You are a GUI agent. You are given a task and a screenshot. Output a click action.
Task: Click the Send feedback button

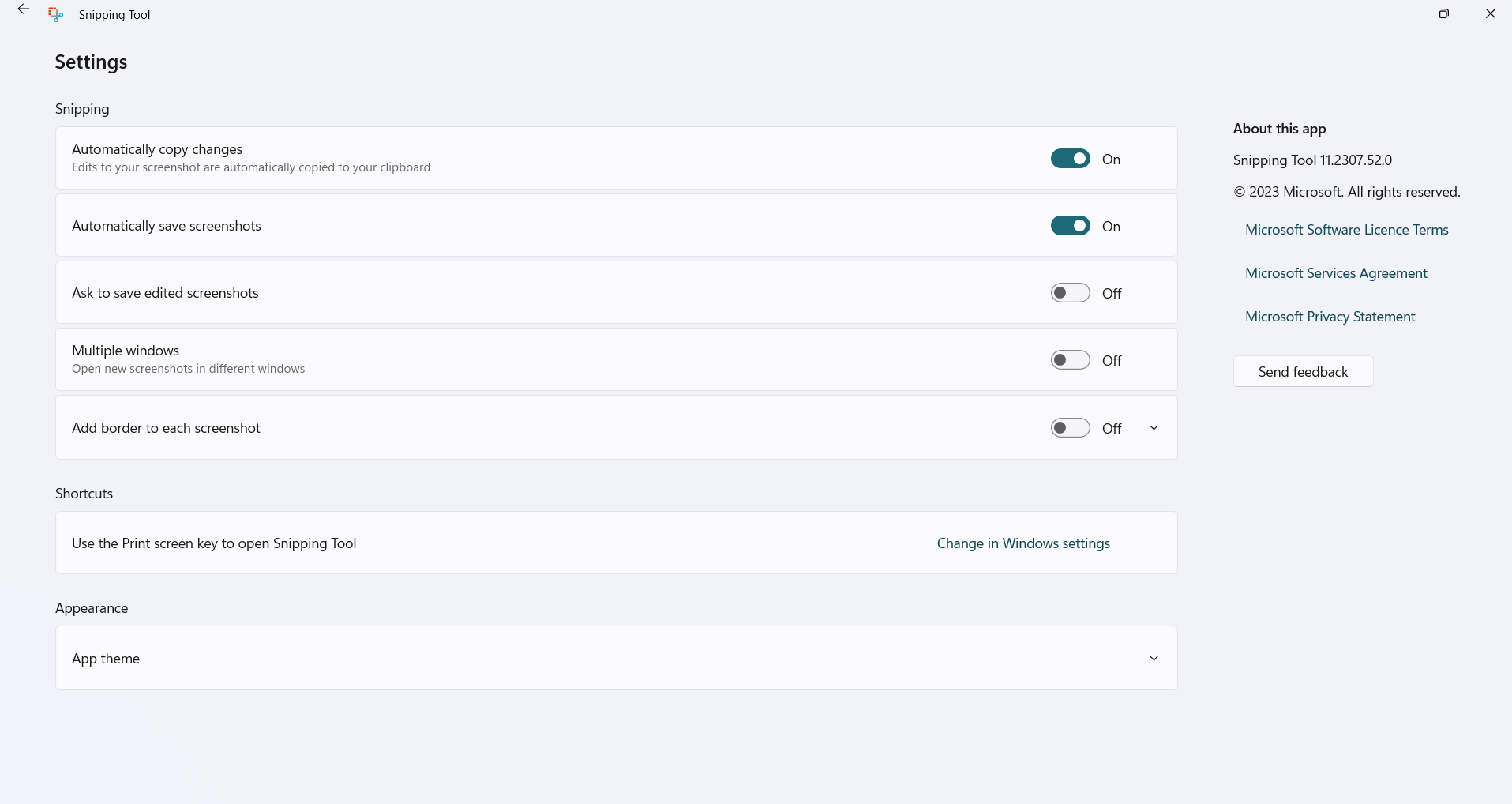pos(1303,371)
